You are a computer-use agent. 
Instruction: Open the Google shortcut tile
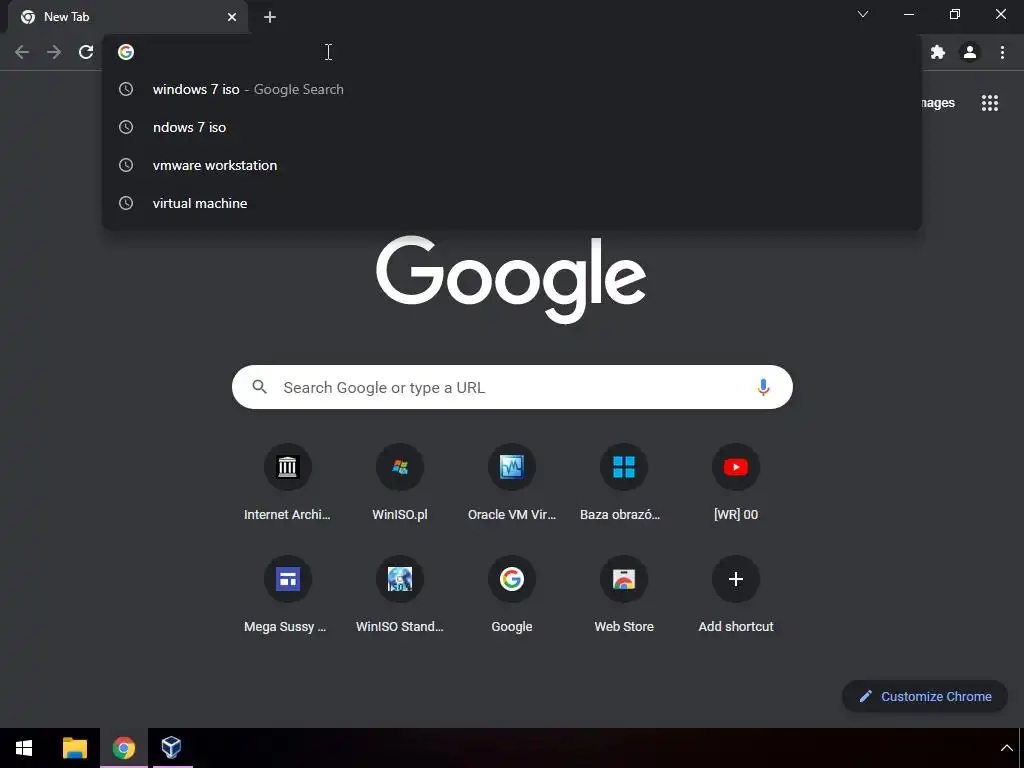click(x=512, y=595)
